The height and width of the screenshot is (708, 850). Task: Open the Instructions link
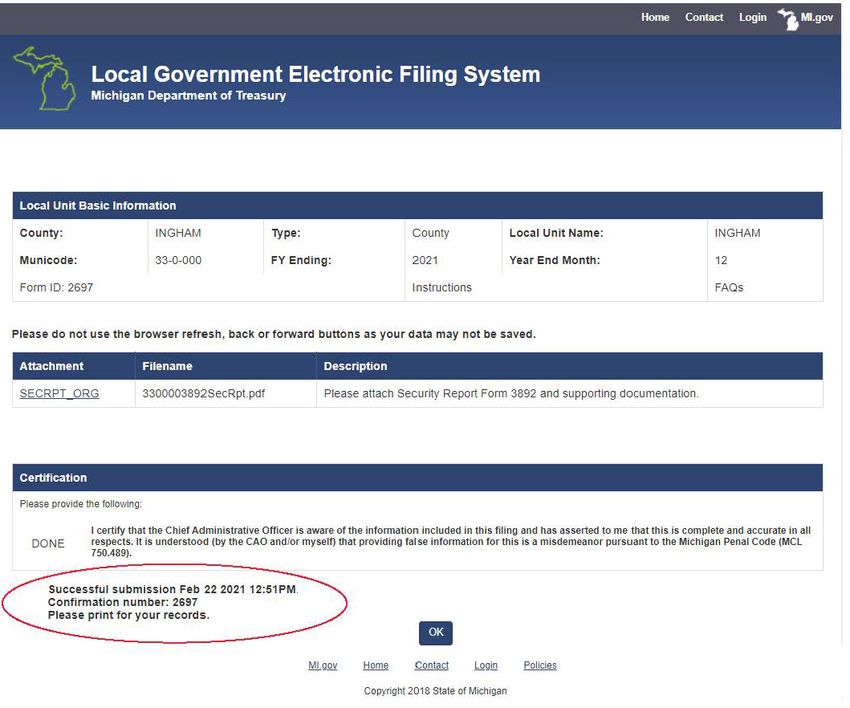point(441,287)
